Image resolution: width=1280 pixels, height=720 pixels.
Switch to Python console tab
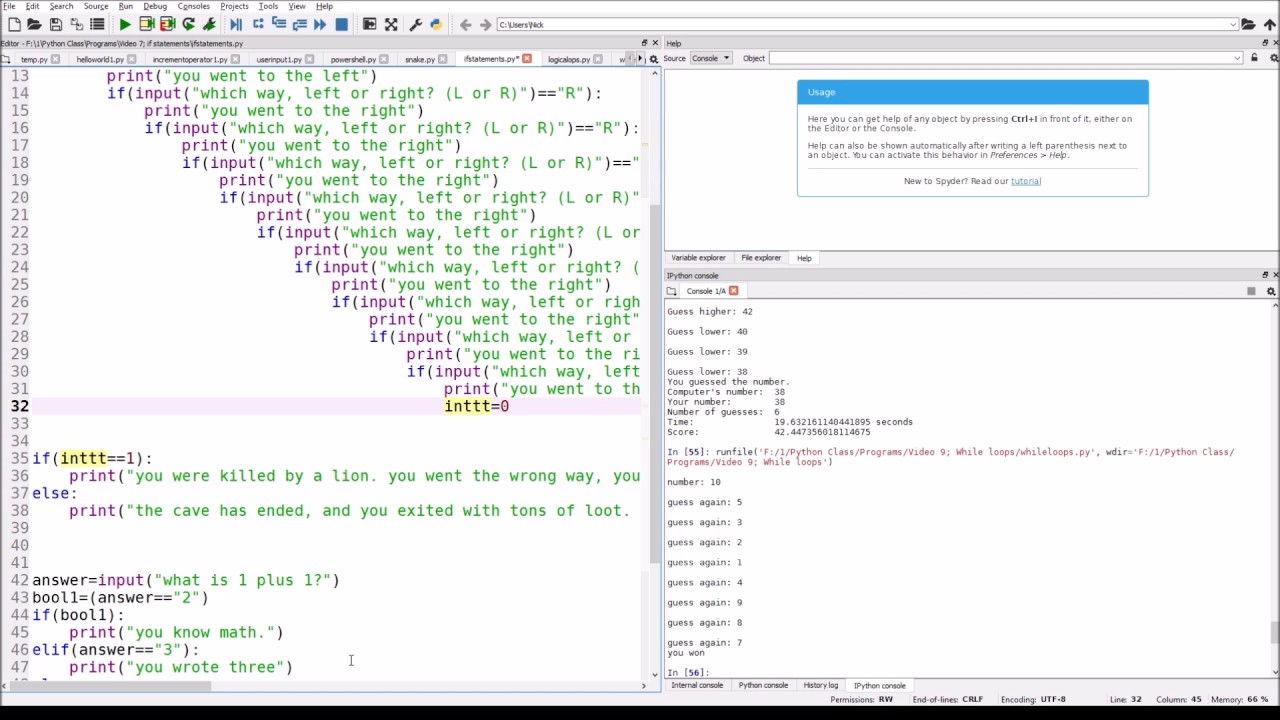pyautogui.click(x=763, y=685)
